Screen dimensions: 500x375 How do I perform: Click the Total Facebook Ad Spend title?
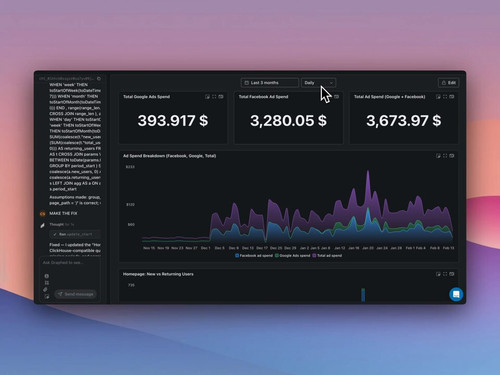(x=263, y=97)
